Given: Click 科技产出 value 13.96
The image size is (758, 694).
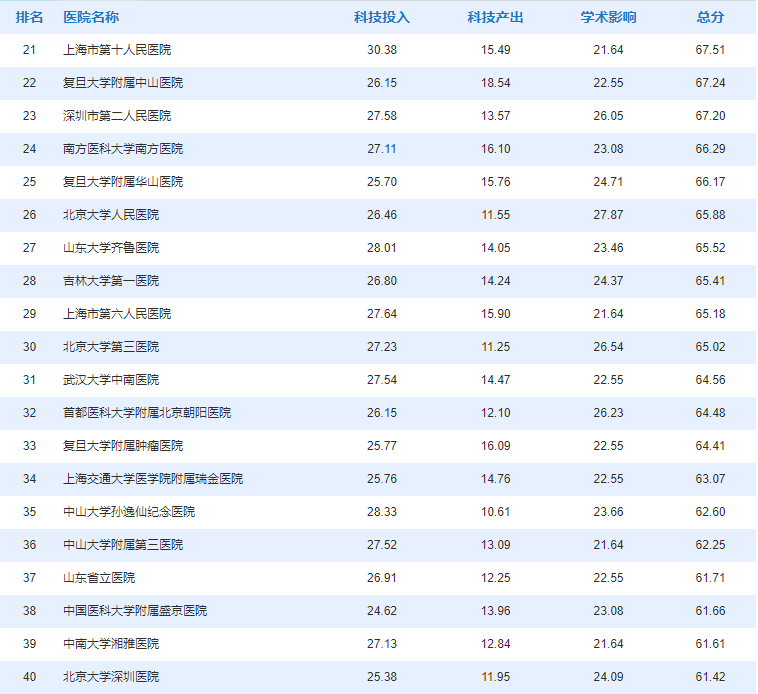Looking at the screenshot, I should [496, 611].
